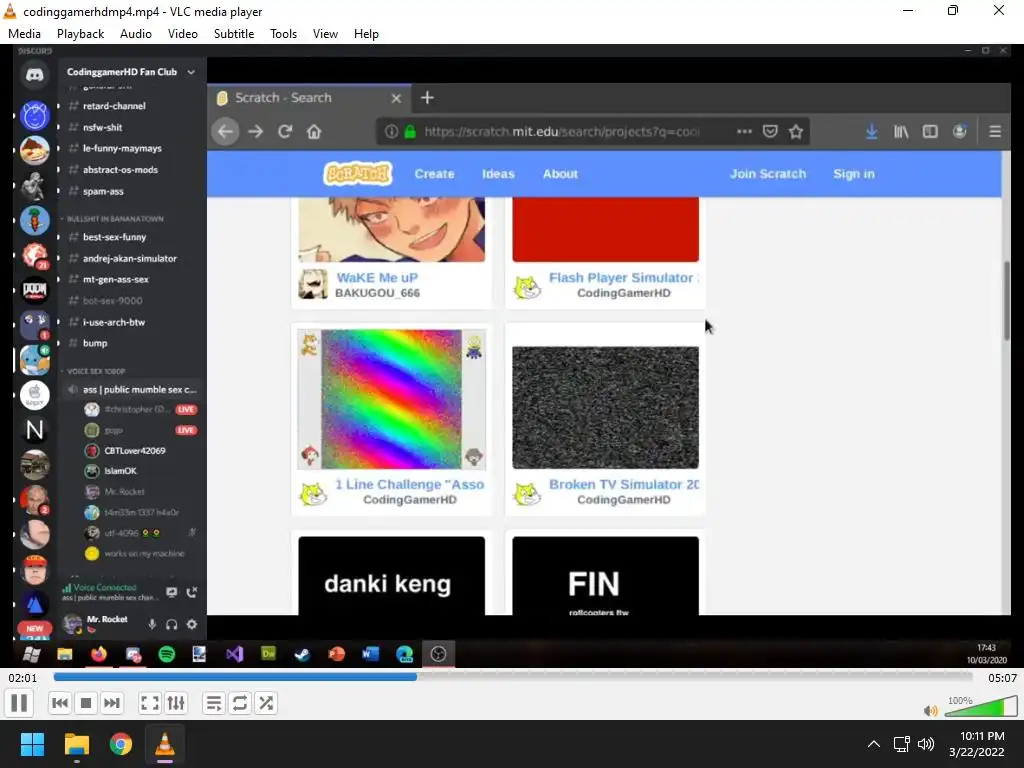Click the Discord screen share icon
The height and width of the screenshot is (768, 1024).
[x=172, y=592]
